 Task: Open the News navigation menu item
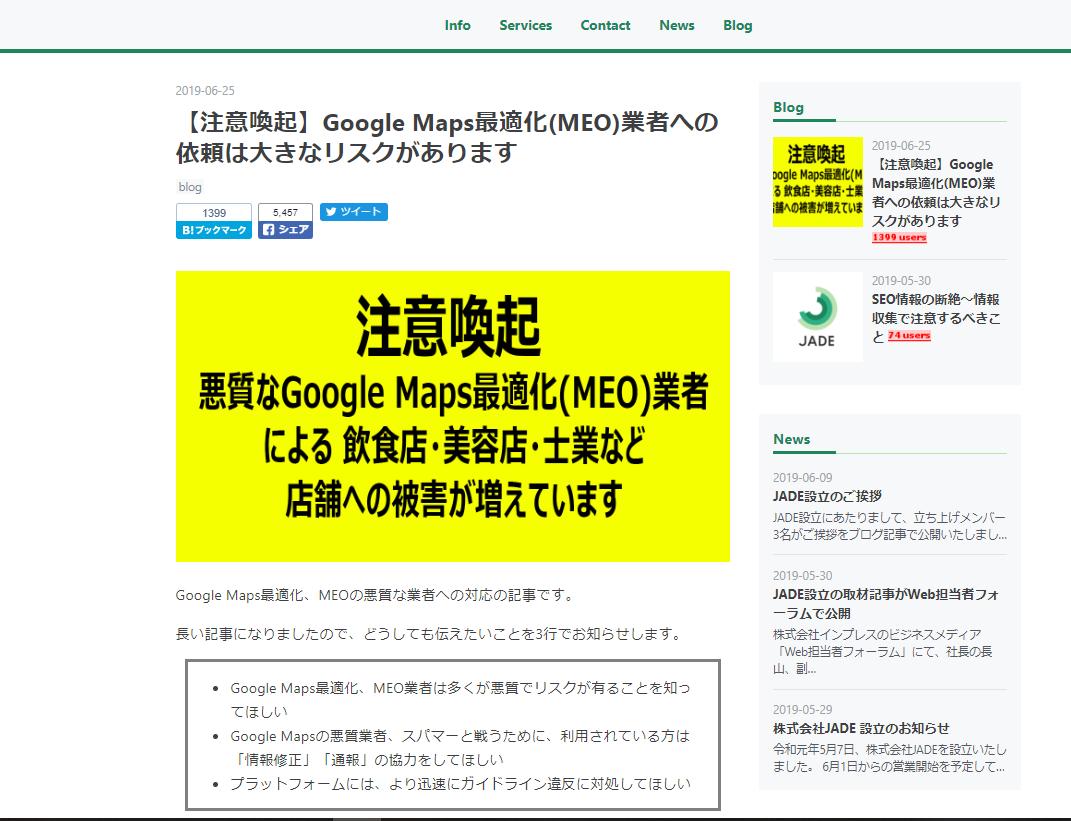pyautogui.click(x=676, y=25)
